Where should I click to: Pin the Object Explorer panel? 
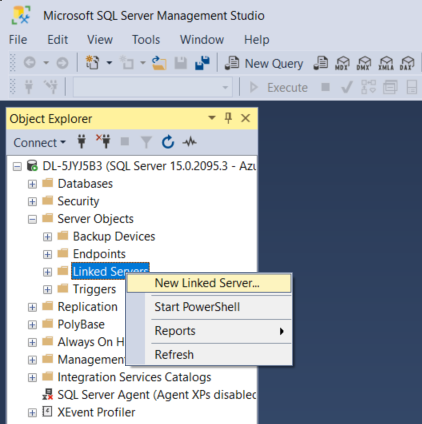[228, 118]
